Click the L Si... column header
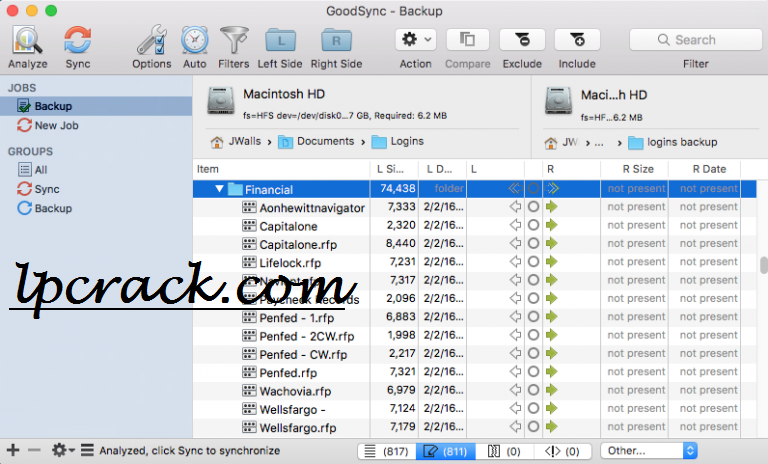The image size is (768, 464). coord(394,169)
